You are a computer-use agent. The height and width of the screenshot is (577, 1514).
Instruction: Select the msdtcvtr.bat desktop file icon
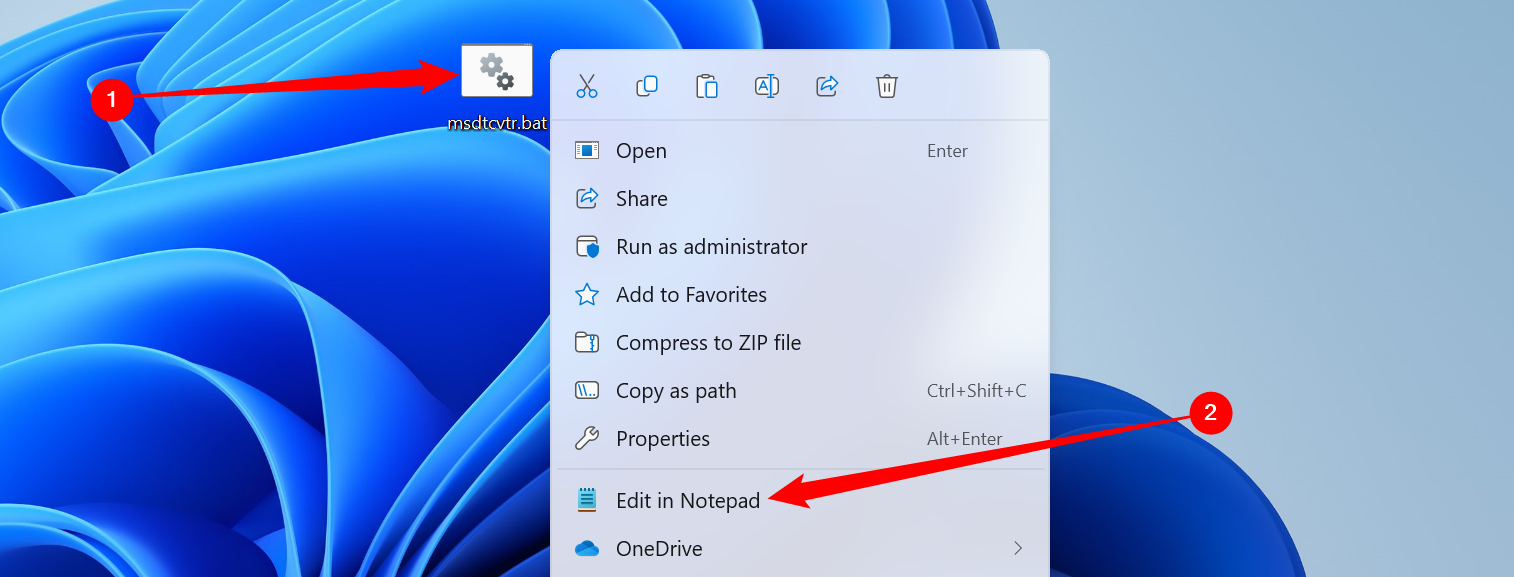tap(497, 70)
